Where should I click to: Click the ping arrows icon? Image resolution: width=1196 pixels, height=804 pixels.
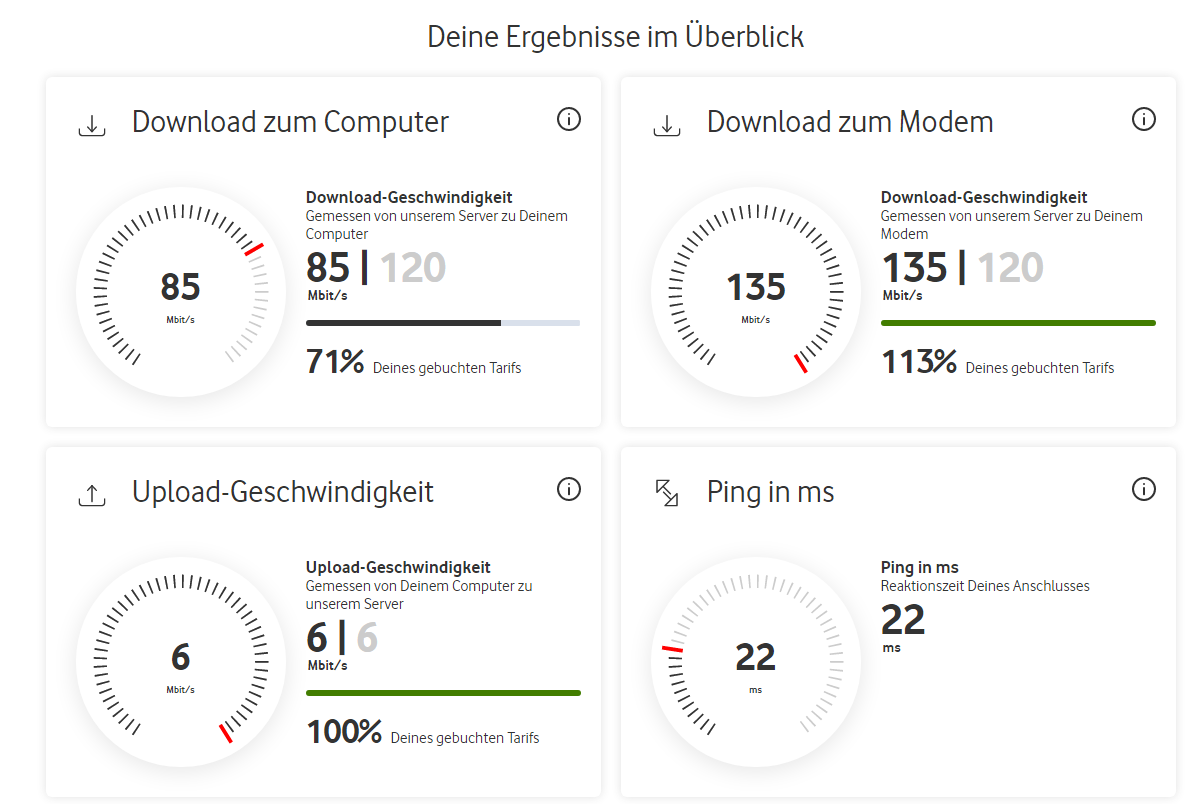click(x=667, y=492)
